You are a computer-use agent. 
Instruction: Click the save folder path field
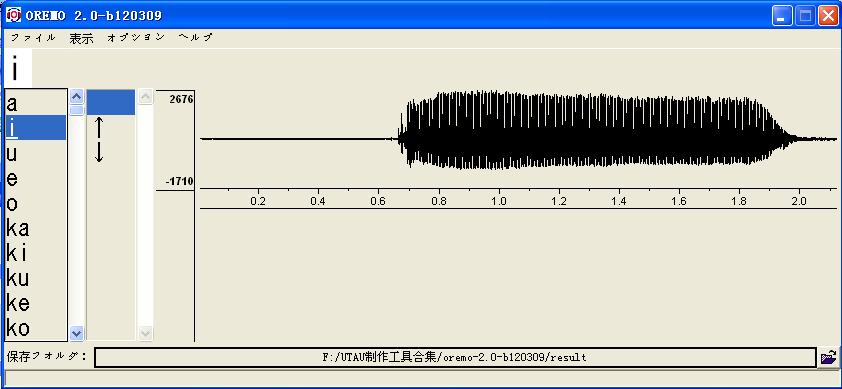coord(455,357)
